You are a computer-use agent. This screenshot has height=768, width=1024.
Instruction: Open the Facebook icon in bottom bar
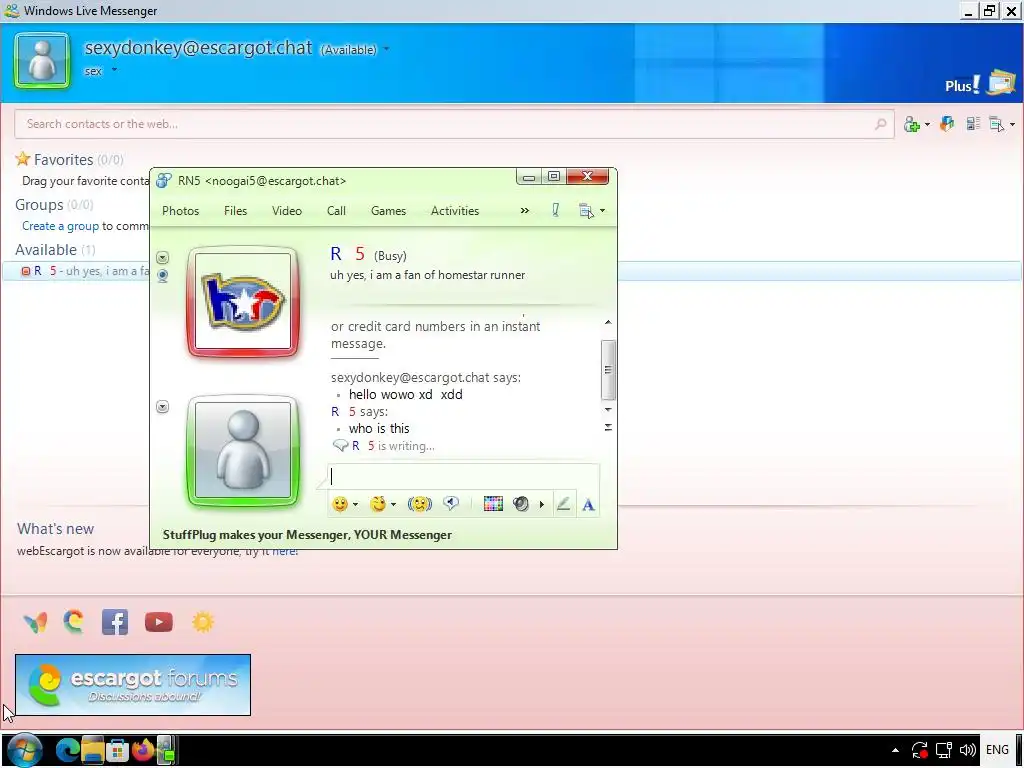[115, 622]
